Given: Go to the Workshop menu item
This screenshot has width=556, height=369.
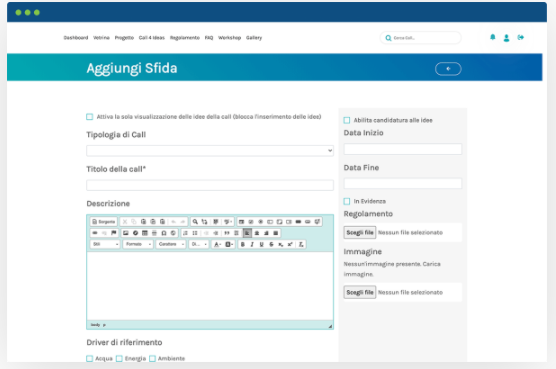Looking at the screenshot, I should [x=229, y=38].
